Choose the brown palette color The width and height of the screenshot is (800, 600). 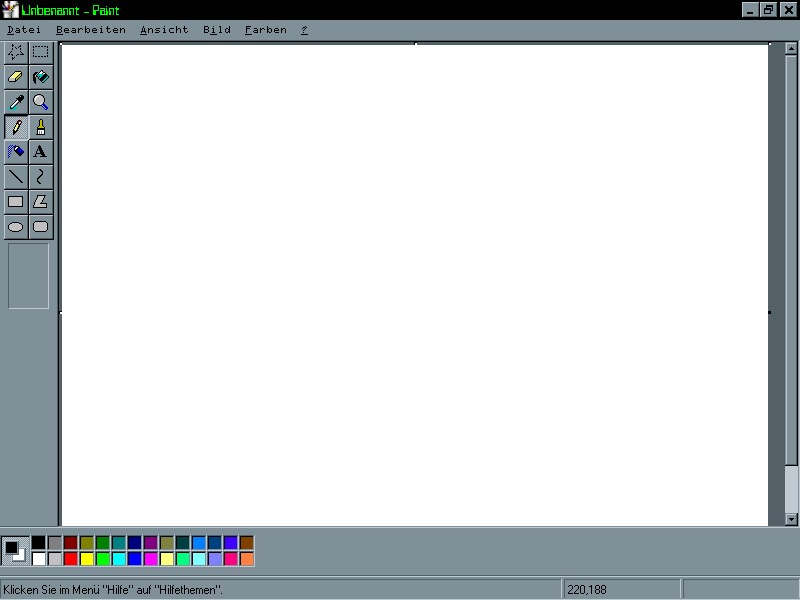[246, 542]
